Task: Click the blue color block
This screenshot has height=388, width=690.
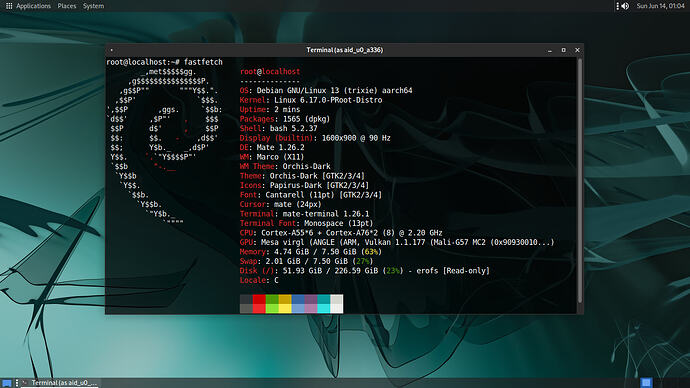Action: point(298,304)
